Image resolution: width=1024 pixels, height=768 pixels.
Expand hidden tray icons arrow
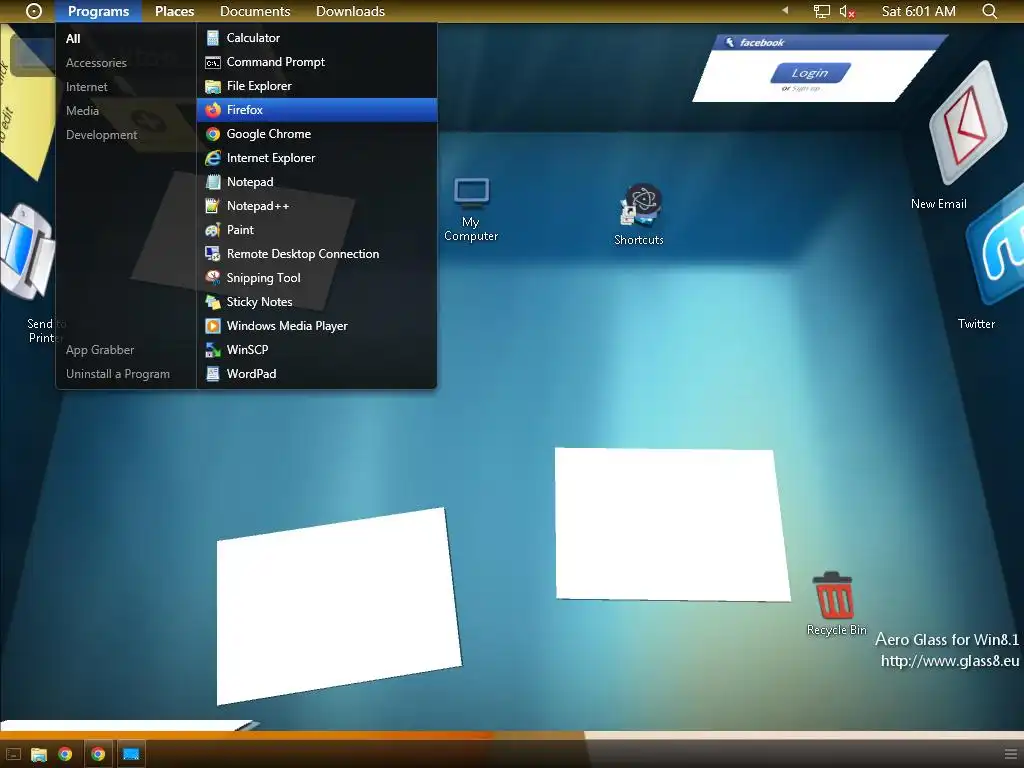786,10
